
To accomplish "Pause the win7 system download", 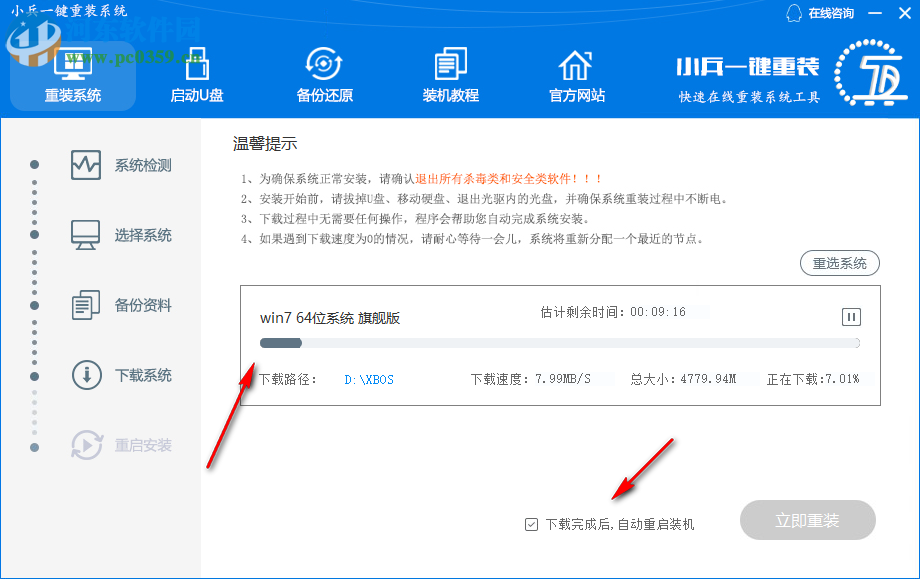I will [849, 317].
